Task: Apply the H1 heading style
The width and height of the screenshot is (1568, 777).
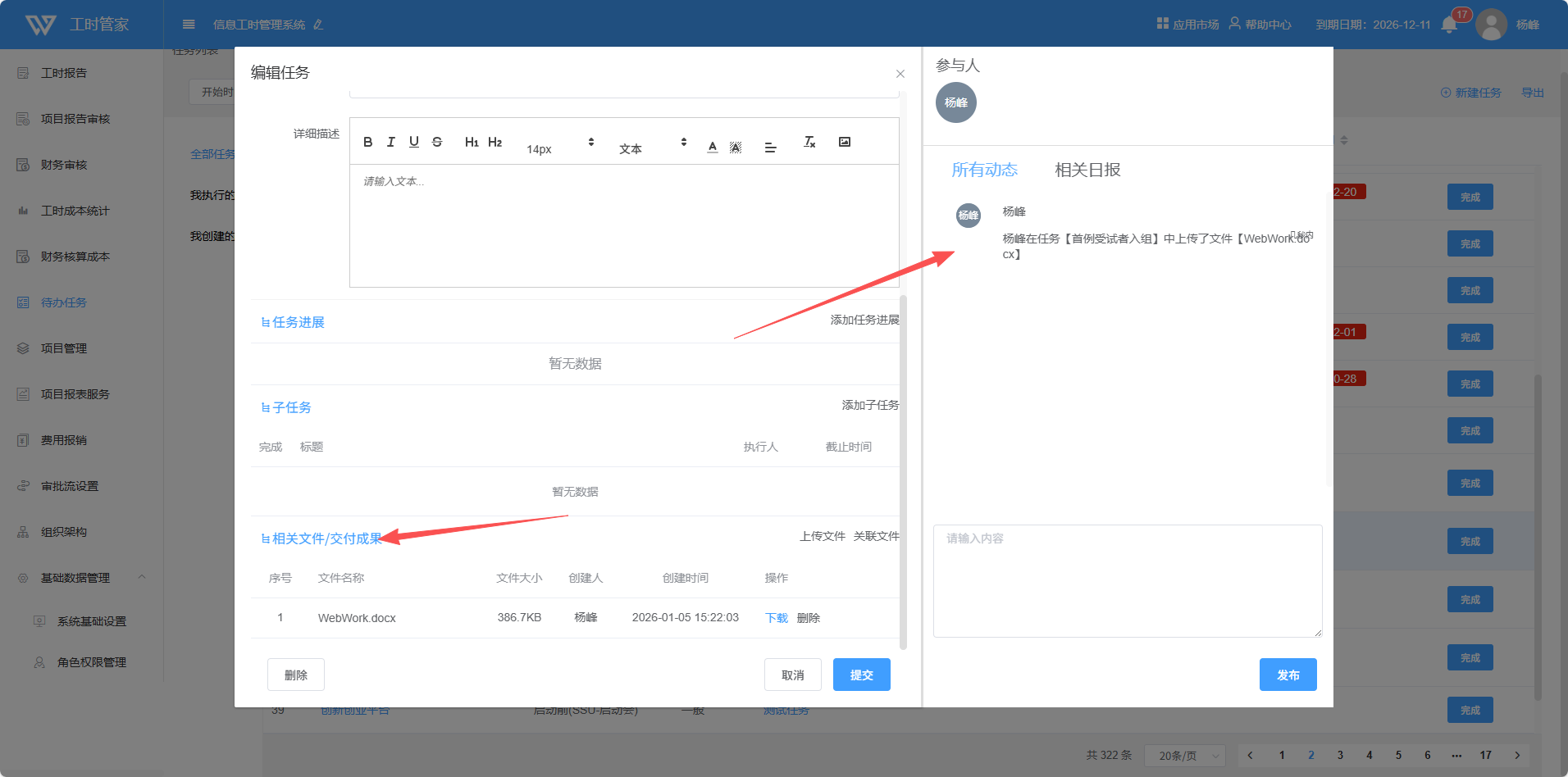Action: click(x=472, y=143)
